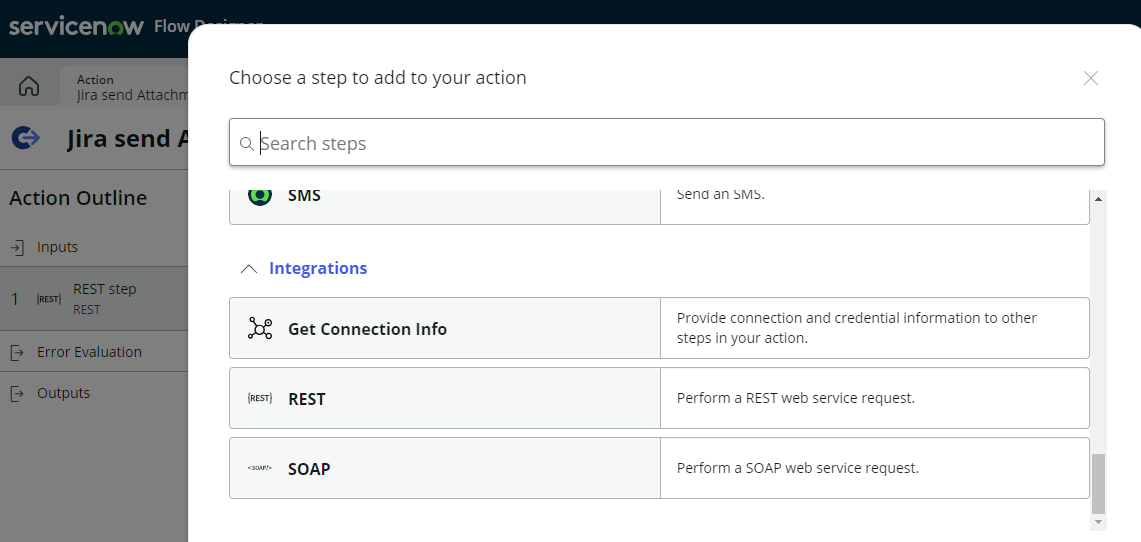Viewport: 1141px width, 542px height.
Task: Collapse the Integrations section chevron
Action: tap(249, 269)
